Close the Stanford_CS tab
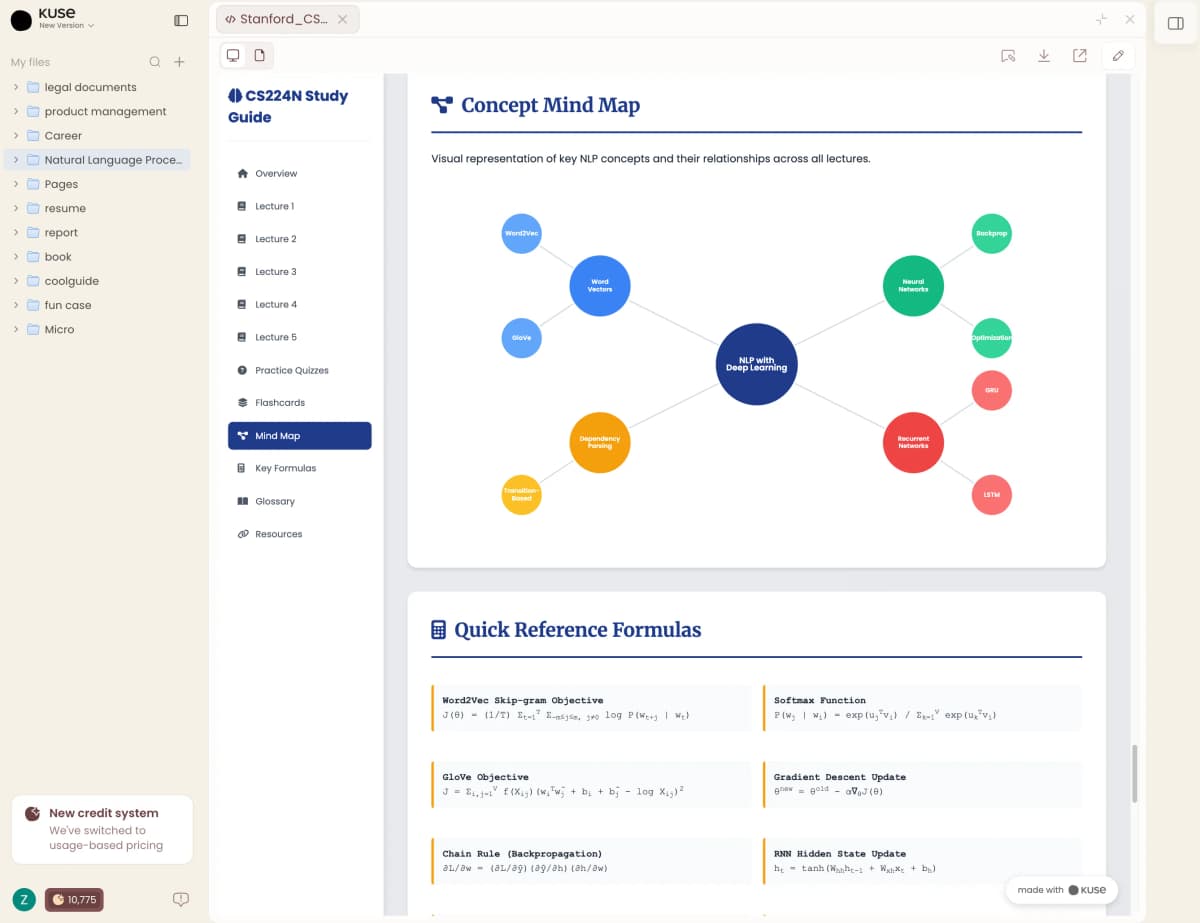The image size is (1200, 923). point(343,19)
